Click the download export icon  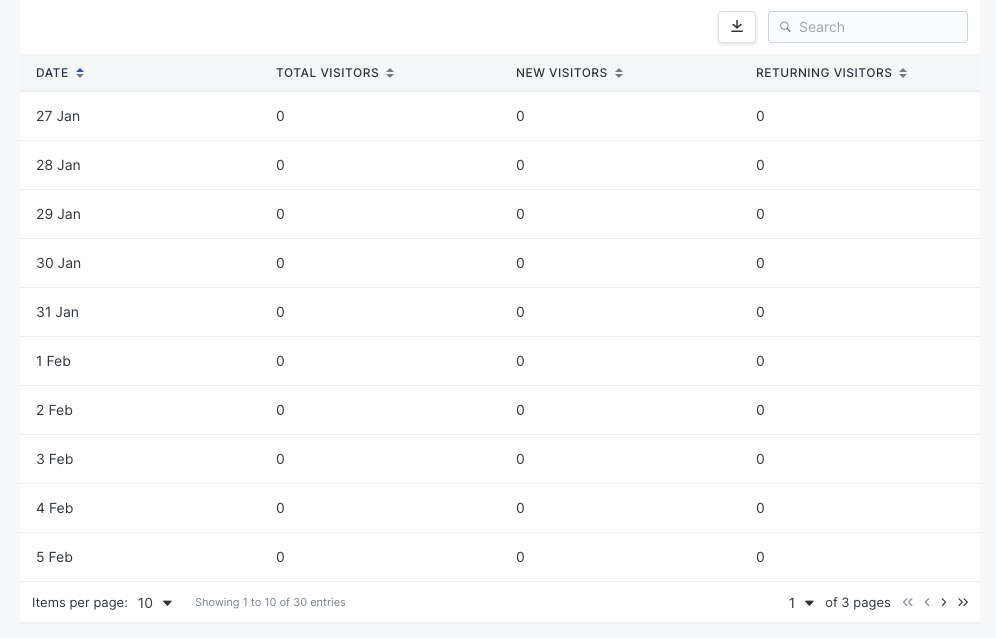tap(737, 27)
